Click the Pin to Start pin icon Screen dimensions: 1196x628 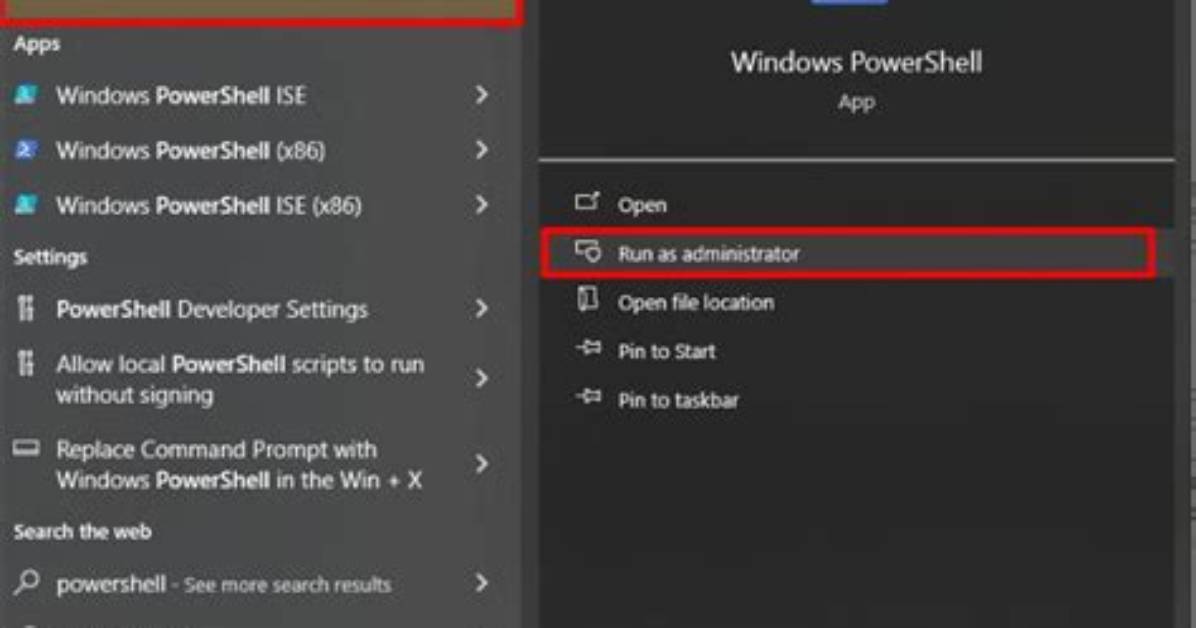588,349
